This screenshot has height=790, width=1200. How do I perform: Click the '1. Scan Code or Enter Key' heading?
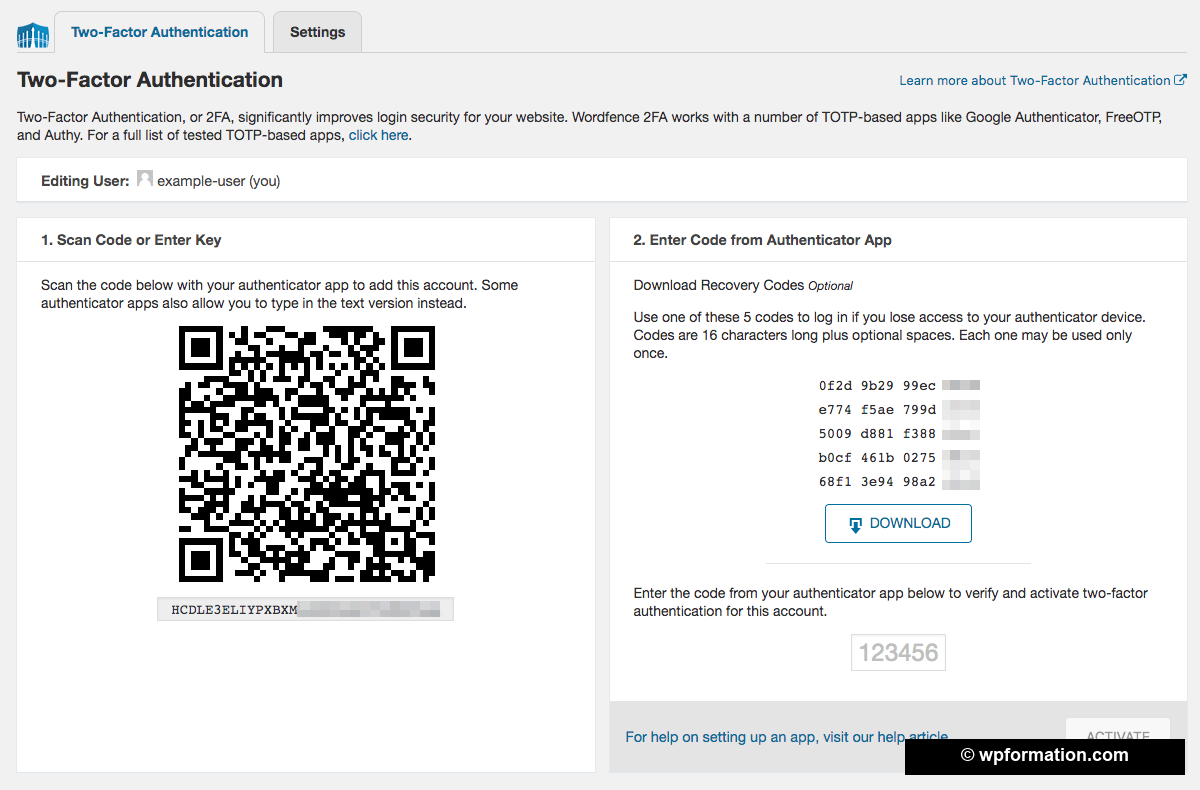[x=131, y=240]
